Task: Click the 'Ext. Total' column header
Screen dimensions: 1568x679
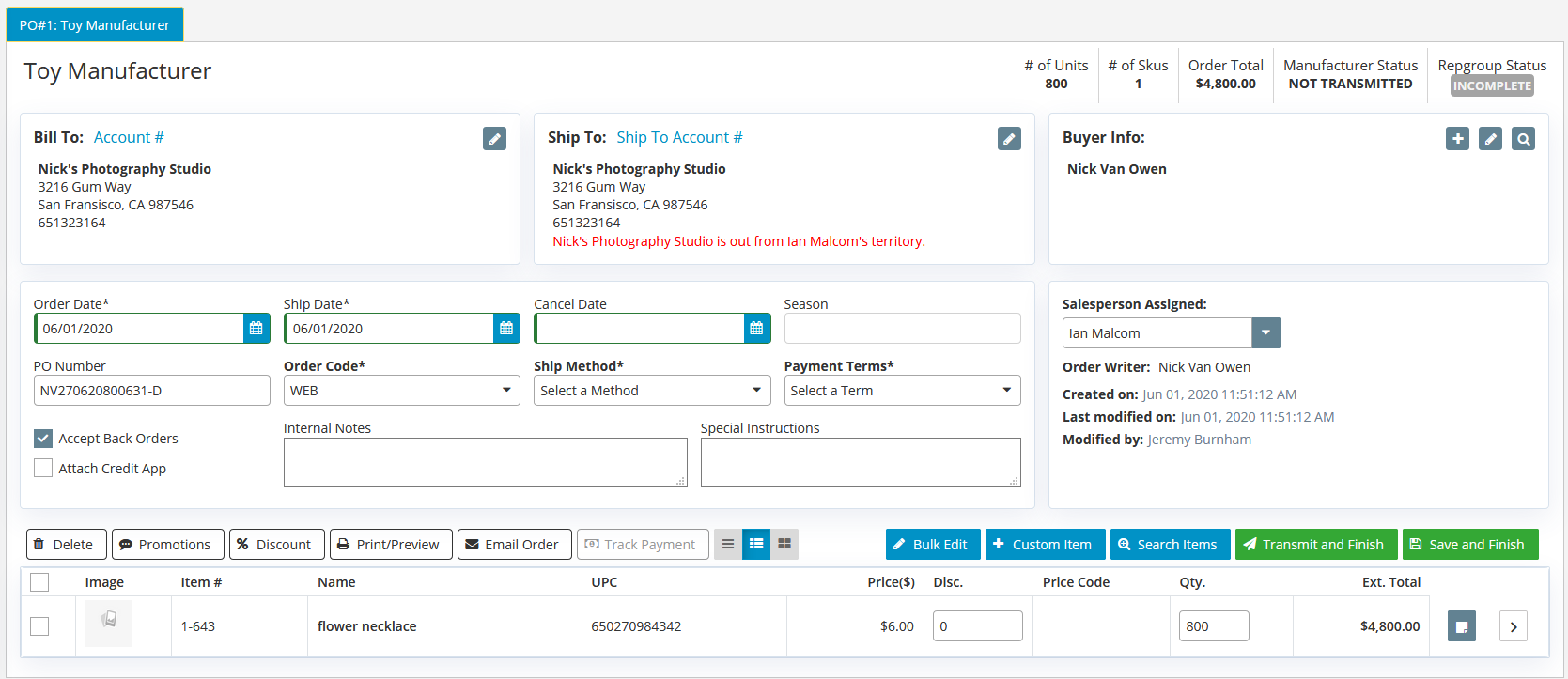Action: pyautogui.click(x=1391, y=582)
